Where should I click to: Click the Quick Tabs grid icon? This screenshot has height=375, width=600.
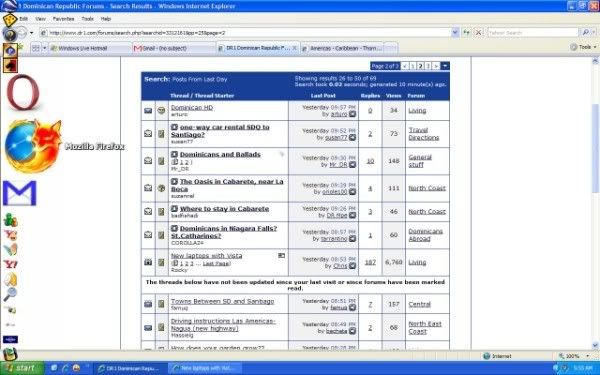(36, 48)
